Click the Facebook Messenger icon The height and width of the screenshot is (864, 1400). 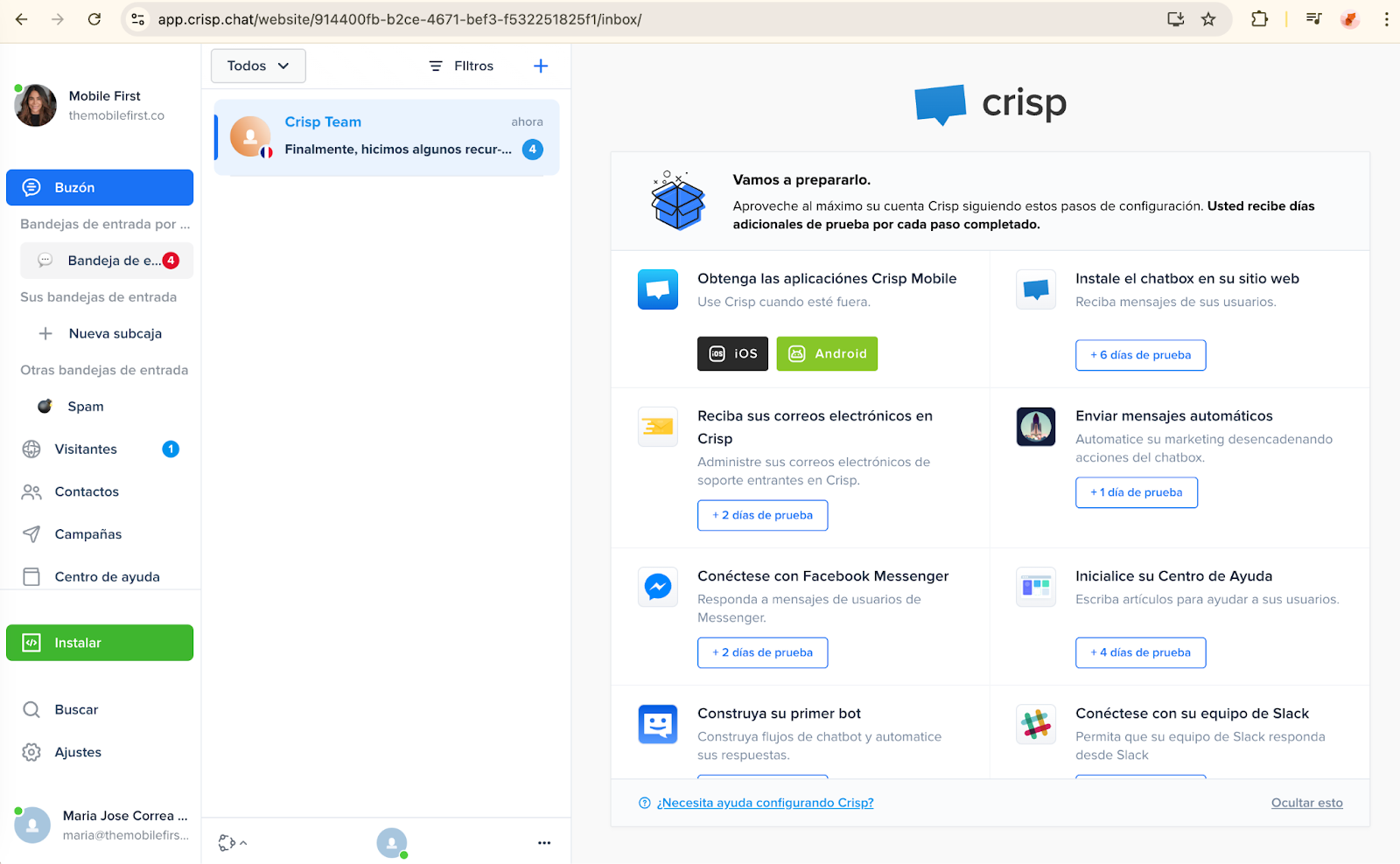pos(658,587)
